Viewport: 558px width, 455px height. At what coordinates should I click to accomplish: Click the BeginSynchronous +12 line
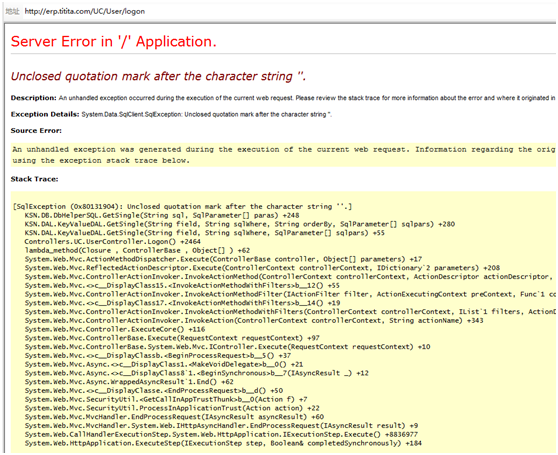(197, 373)
